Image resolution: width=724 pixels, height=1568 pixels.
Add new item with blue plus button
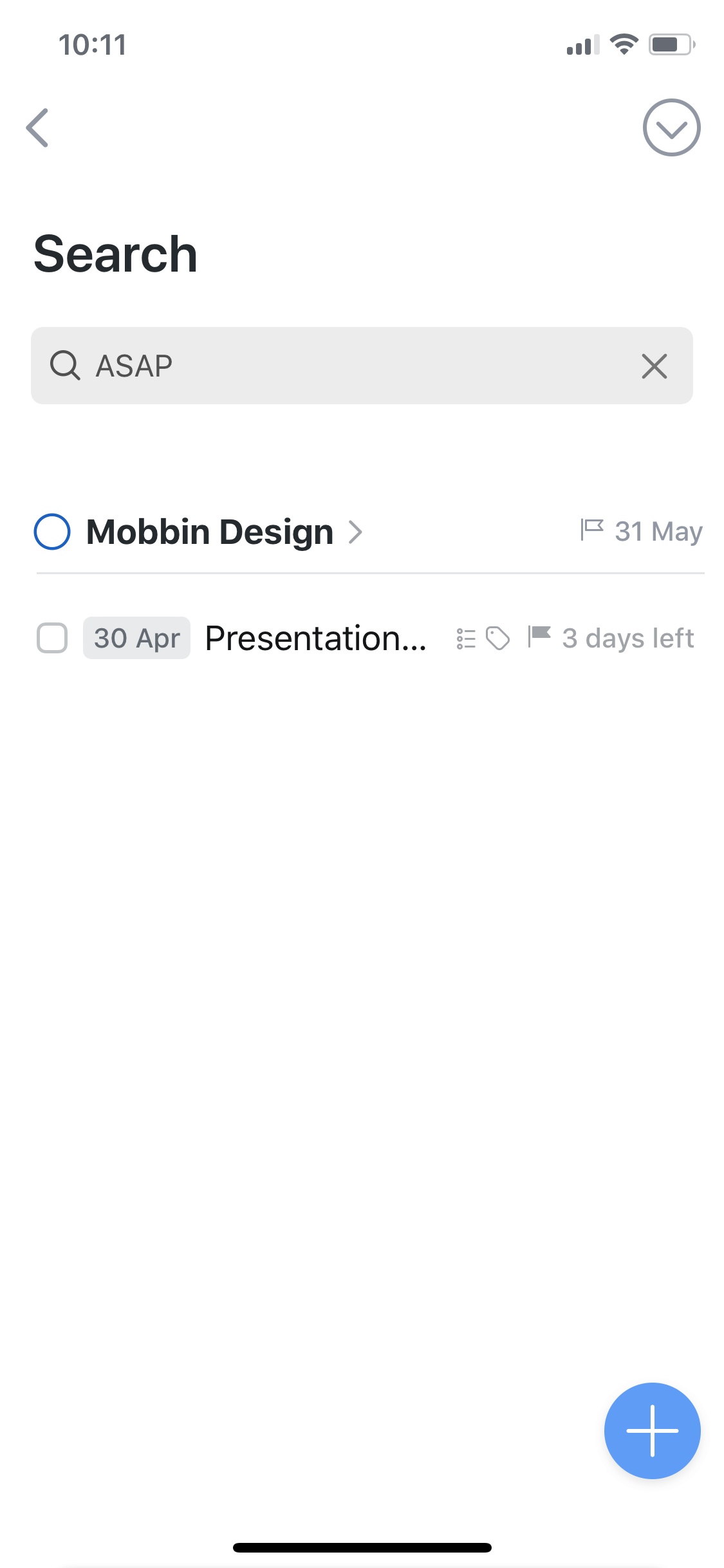point(652,1431)
